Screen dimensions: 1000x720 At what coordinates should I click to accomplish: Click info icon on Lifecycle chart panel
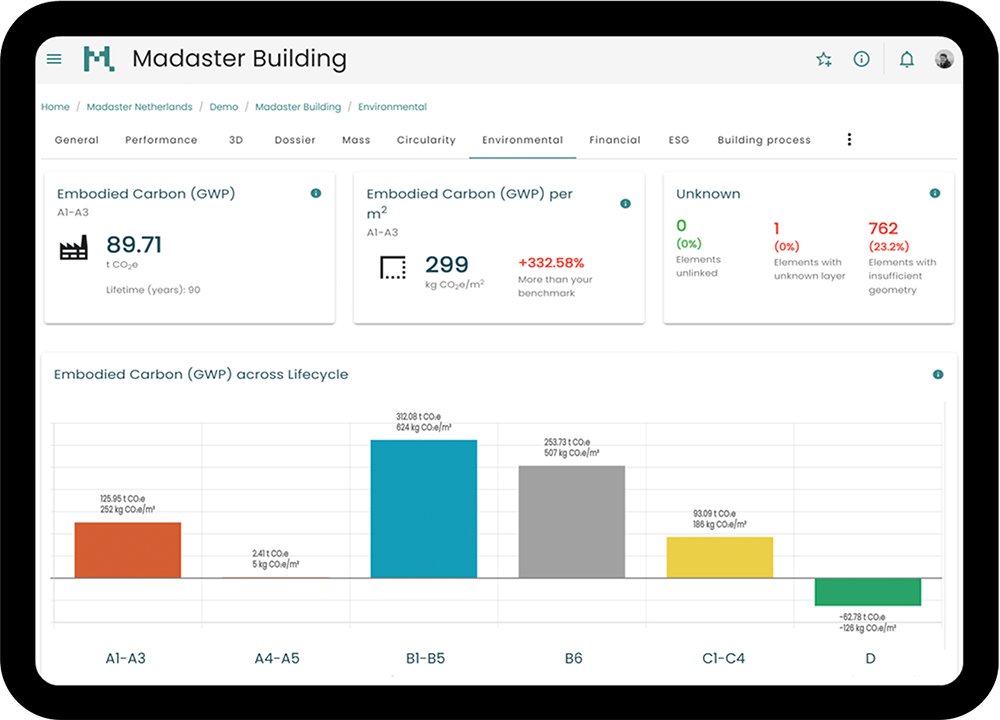[938, 374]
